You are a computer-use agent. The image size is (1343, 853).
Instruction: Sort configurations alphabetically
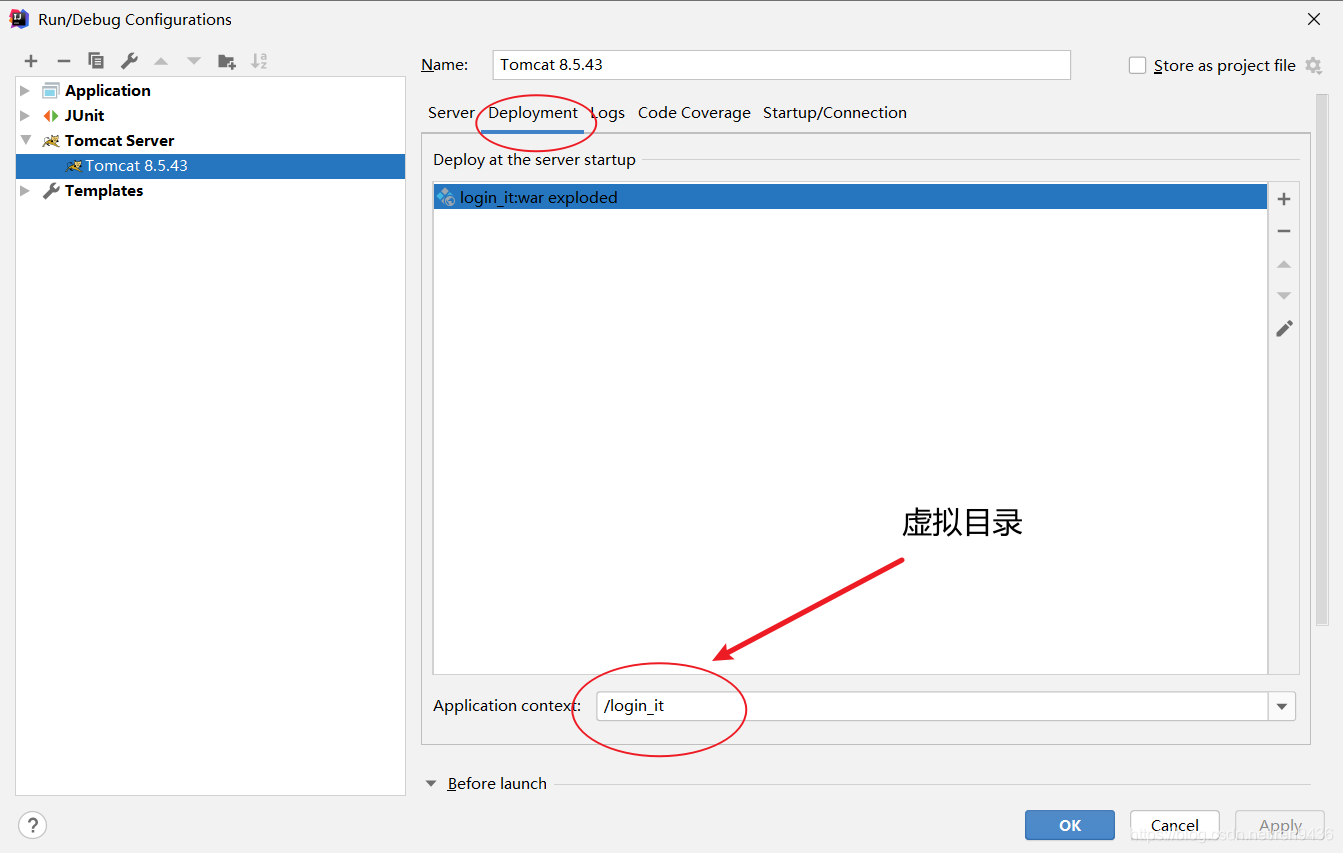[x=259, y=61]
